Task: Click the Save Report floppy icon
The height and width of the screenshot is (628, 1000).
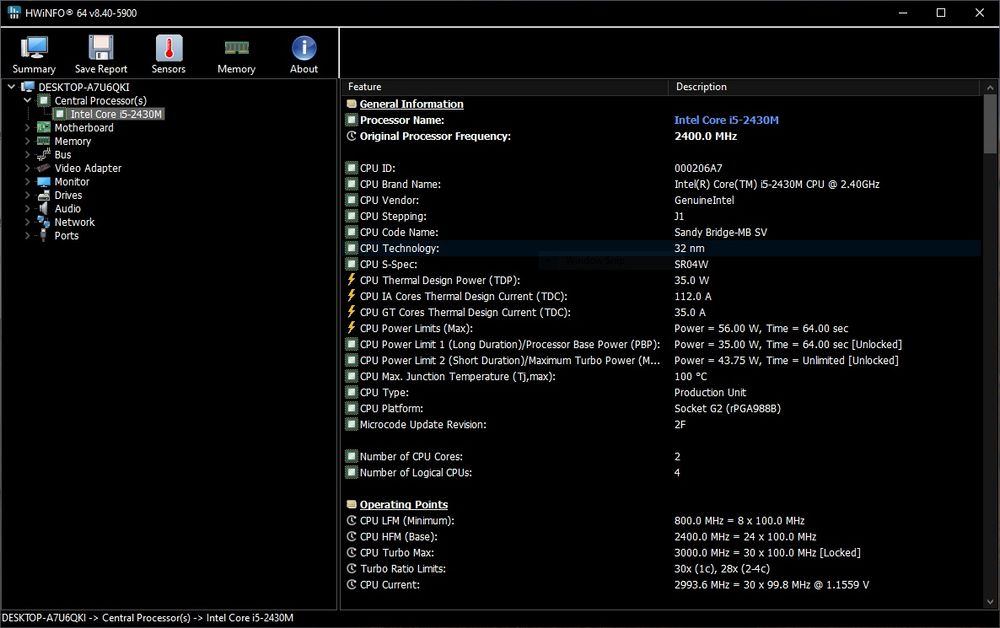Action: pos(101,48)
